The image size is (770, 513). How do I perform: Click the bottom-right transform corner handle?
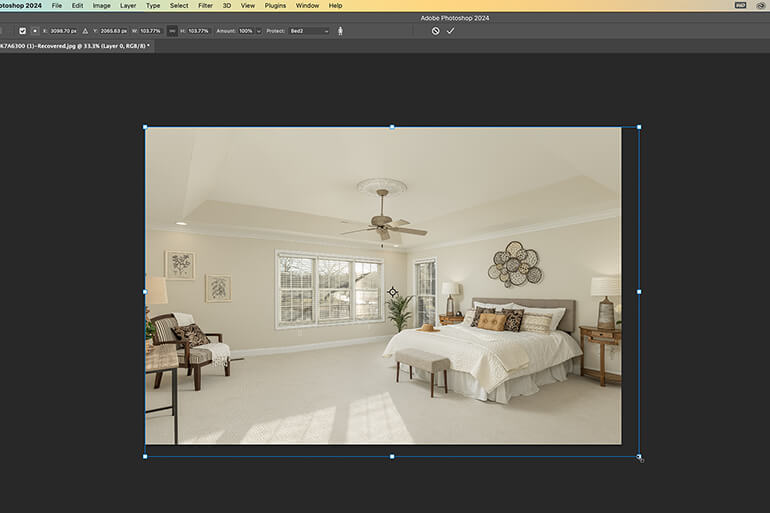click(639, 457)
